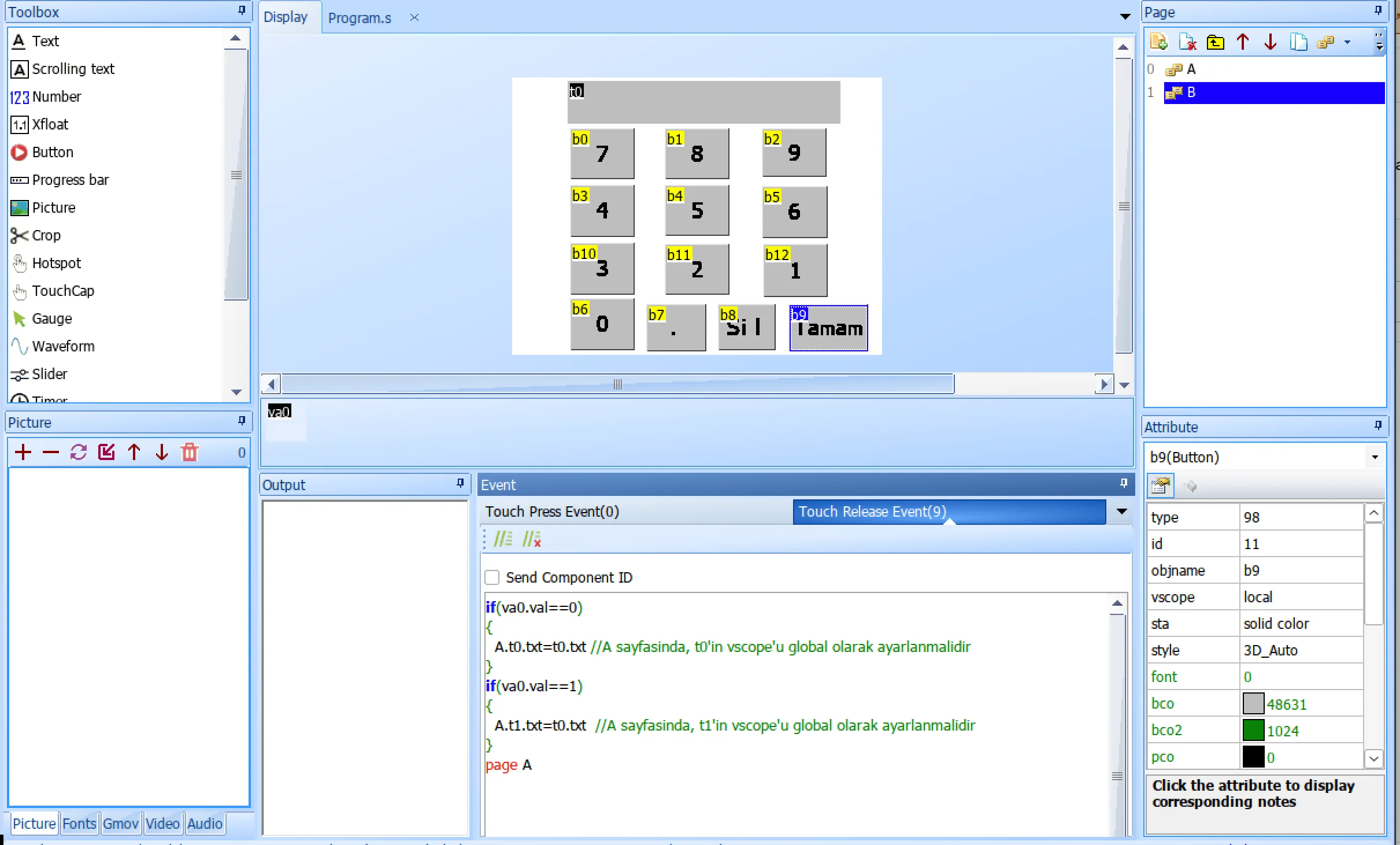Image resolution: width=1400 pixels, height=845 pixels.
Task: Expand the event tabs dropdown arrow
Action: click(1121, 512)
